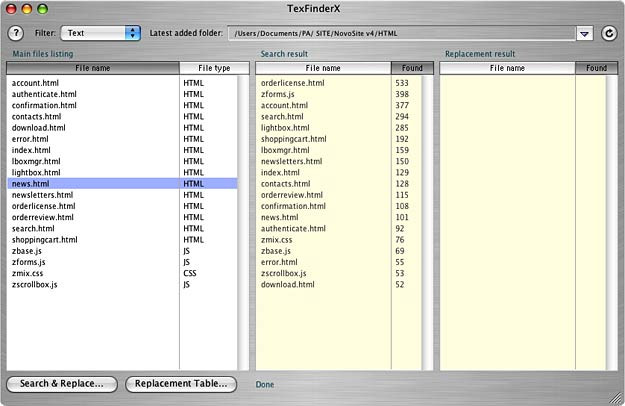Select download.html in main files listing
The width and height of the screenshot is (625, 406).
pyautogui.click(x=38, y=127)
